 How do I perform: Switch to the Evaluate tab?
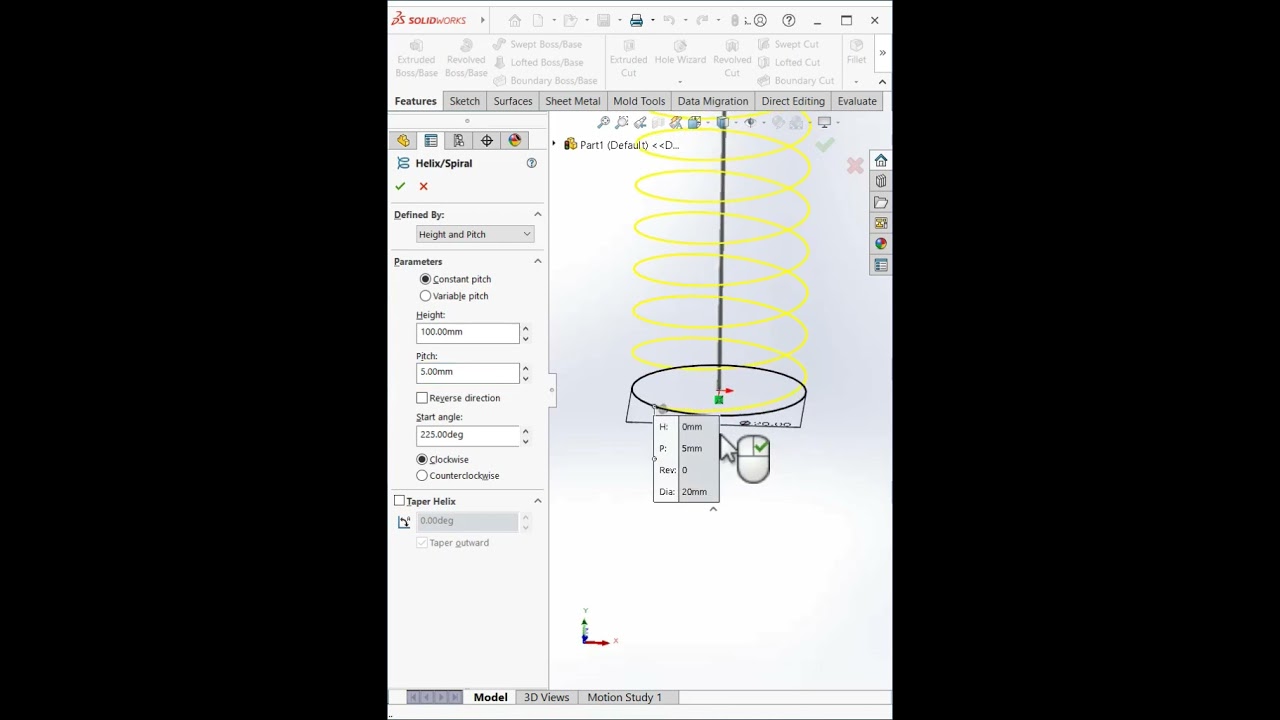tap(857, 101)
